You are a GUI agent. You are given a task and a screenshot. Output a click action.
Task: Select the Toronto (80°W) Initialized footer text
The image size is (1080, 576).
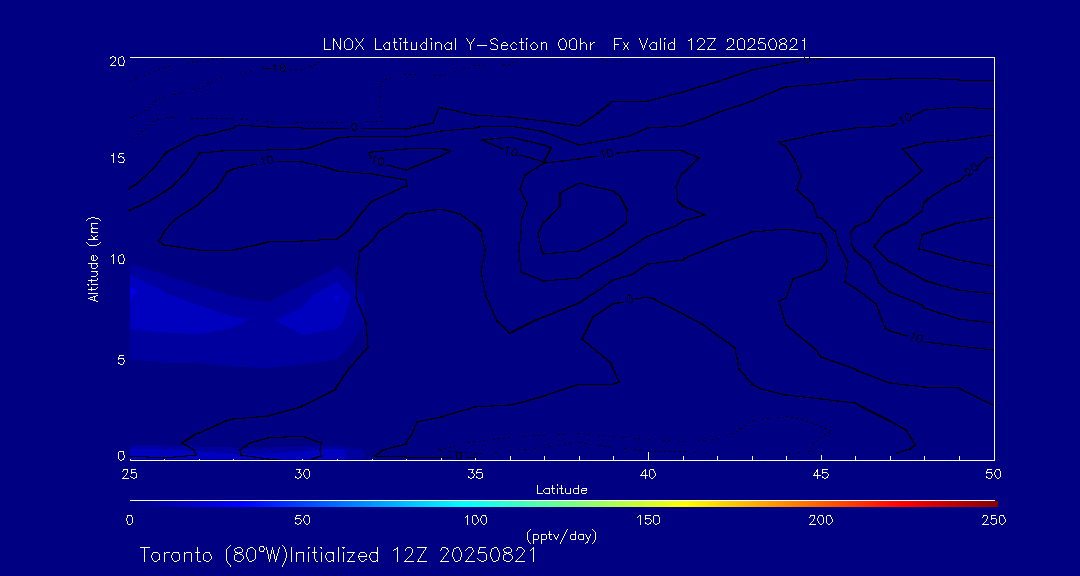(x=338, y=555)
